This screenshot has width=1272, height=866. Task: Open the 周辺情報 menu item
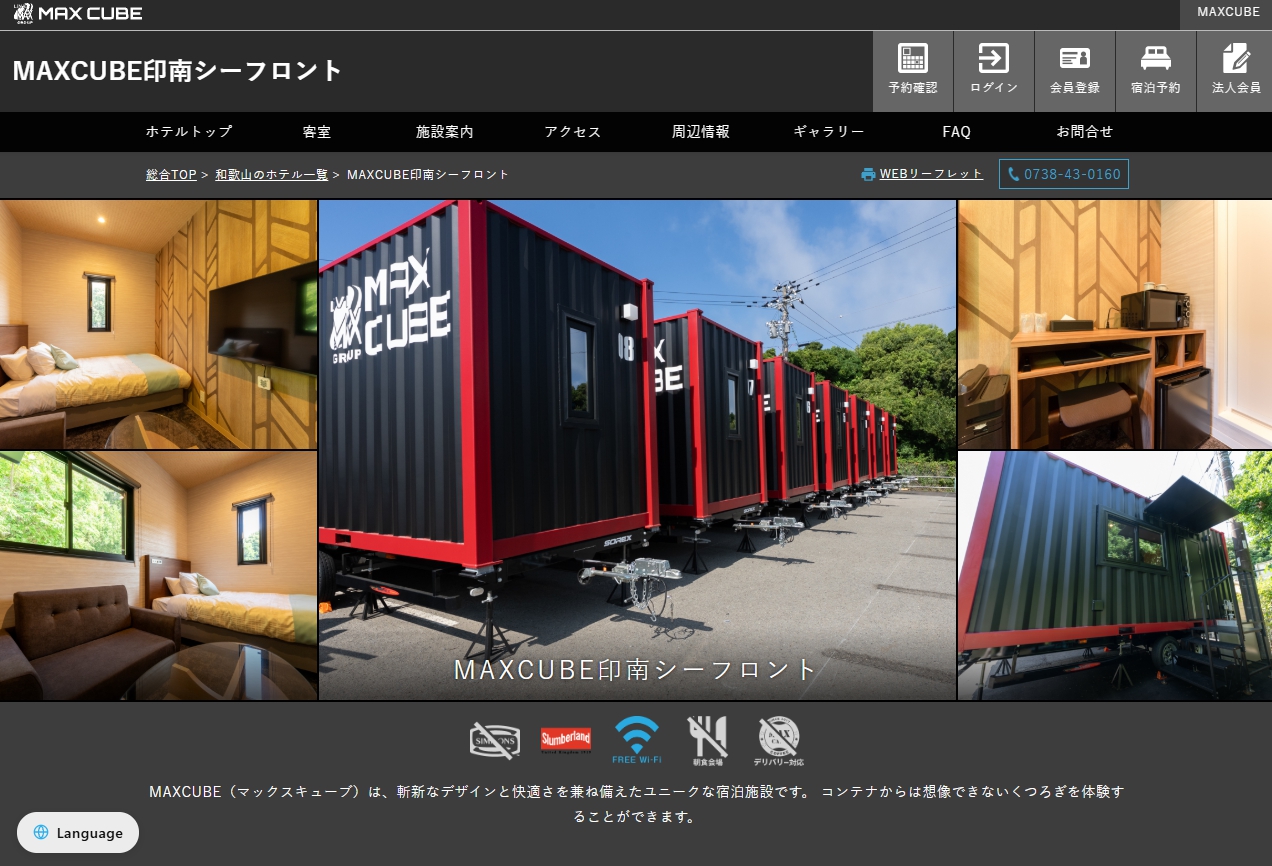(701, 131)
